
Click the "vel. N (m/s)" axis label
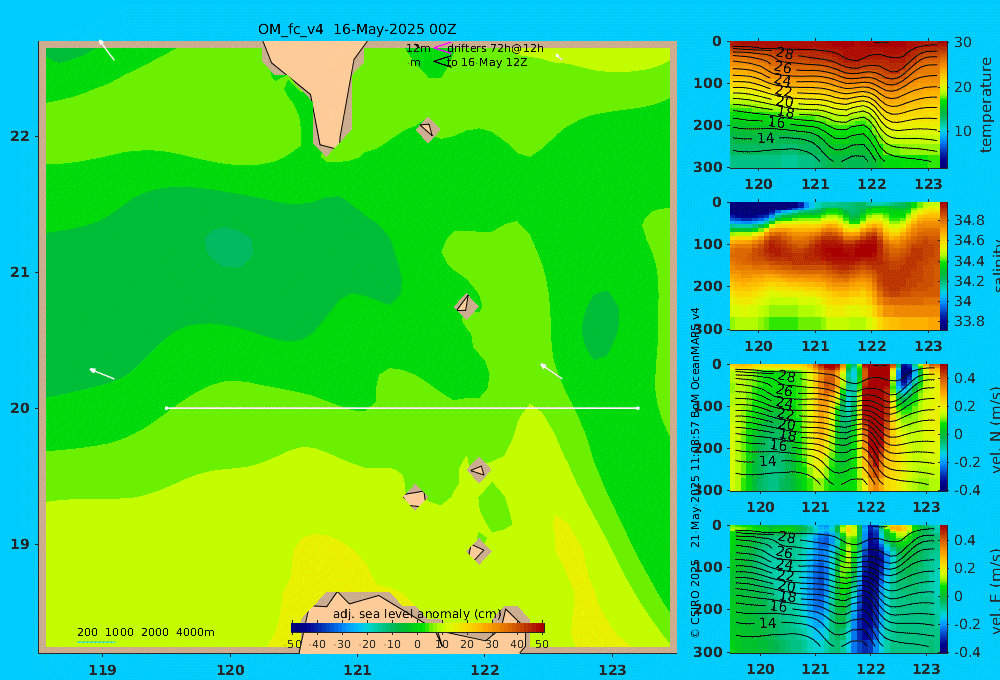pos(994,429)
